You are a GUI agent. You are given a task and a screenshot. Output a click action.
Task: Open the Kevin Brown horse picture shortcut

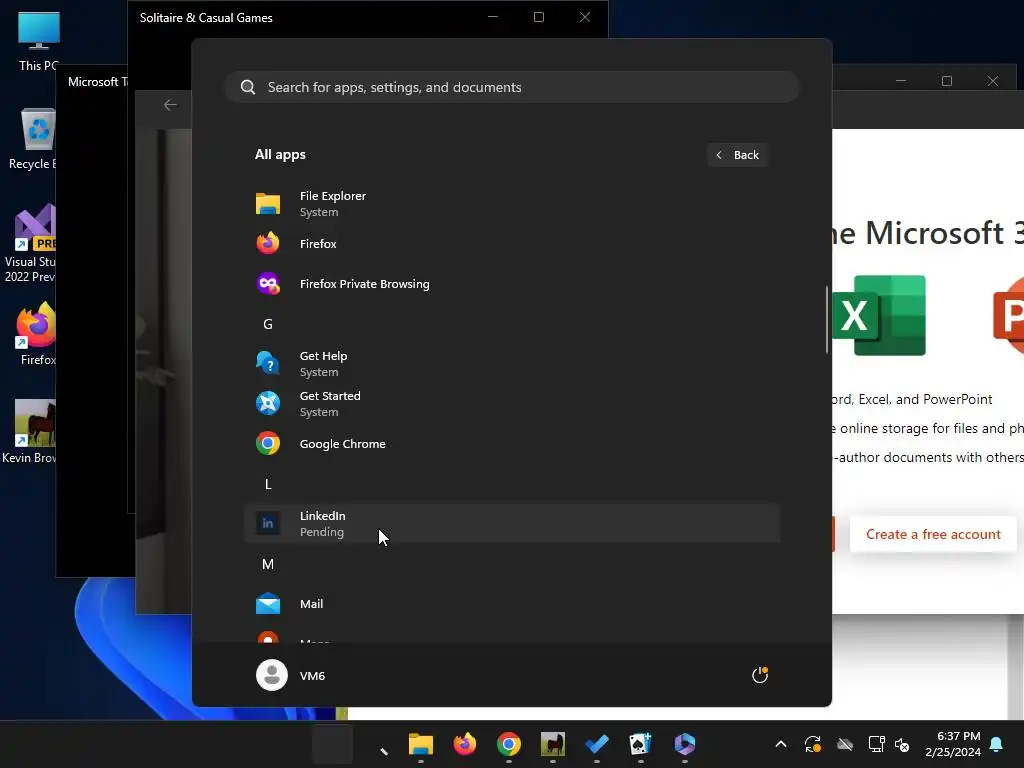(x=30, y=432)
